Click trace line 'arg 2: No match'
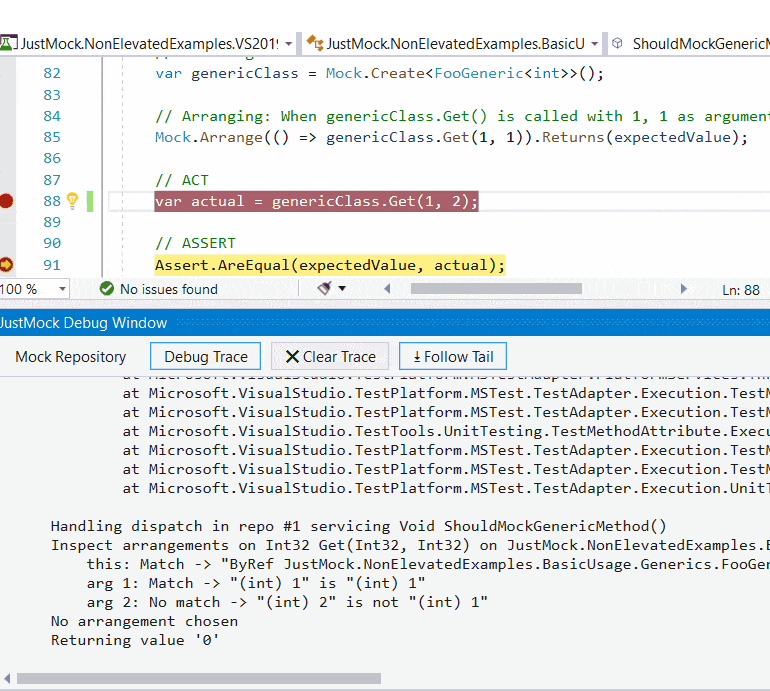The image size is (770, 691). point(287,603)
